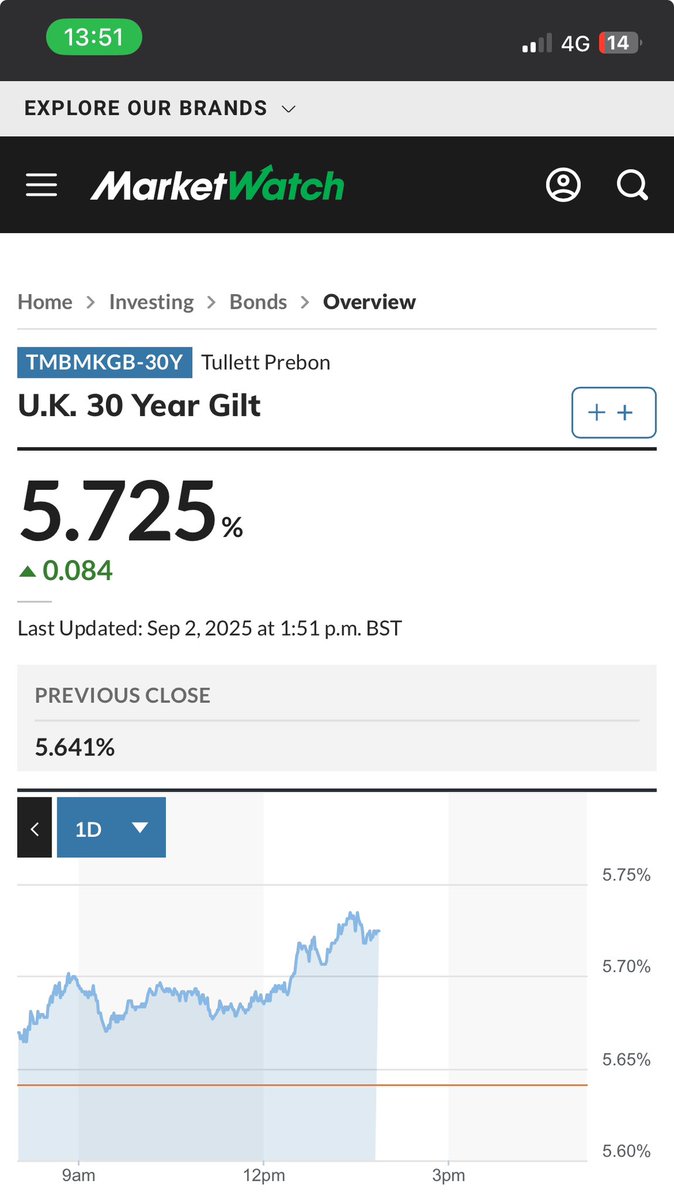Click the TMBMKGB-30Y ticker badge
The height and width of the screenshot is (1200, 674).
[x=105, y=362]
